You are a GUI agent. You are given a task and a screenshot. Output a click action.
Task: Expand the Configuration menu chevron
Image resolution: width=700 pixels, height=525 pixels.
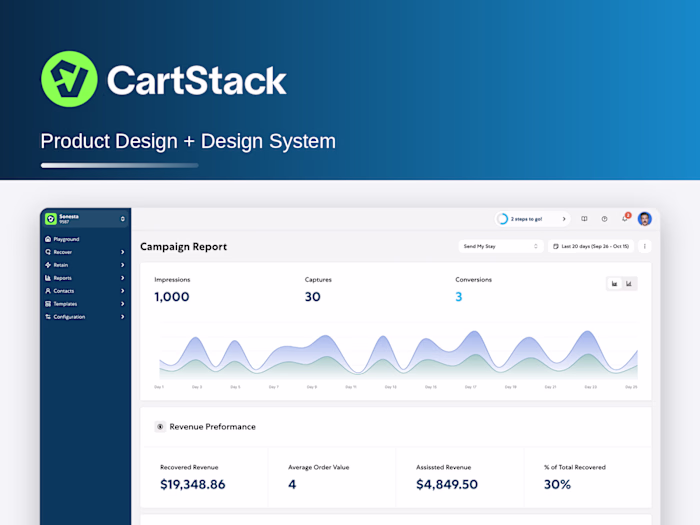[122, 317]
